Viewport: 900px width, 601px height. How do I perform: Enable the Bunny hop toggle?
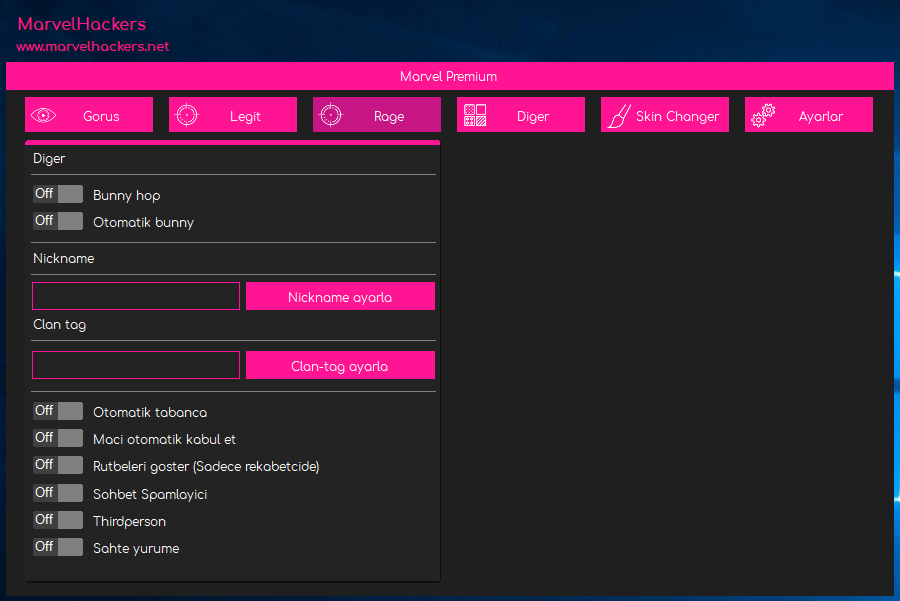pos(58,193)
